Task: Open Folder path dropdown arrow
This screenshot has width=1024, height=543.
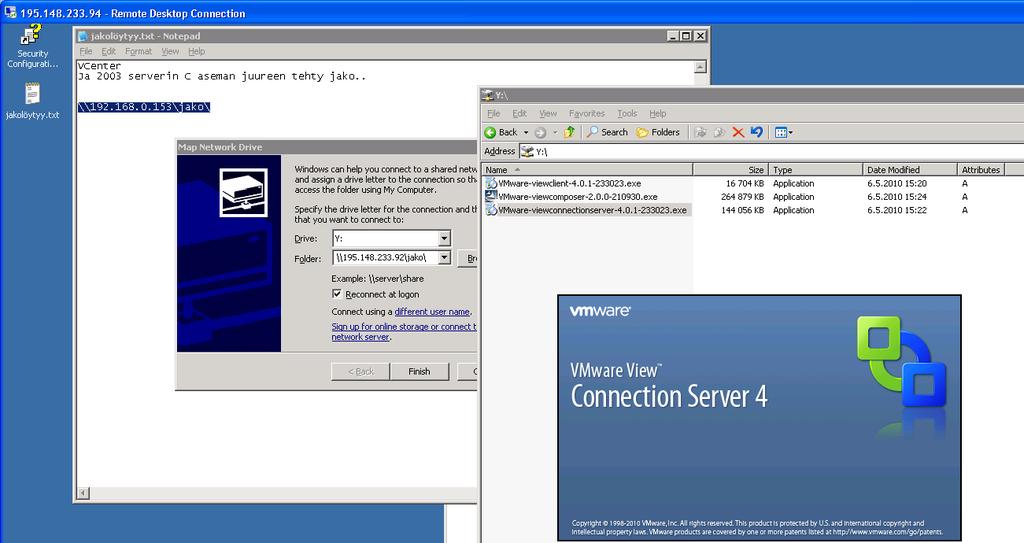Action: [x=444, y=257]
